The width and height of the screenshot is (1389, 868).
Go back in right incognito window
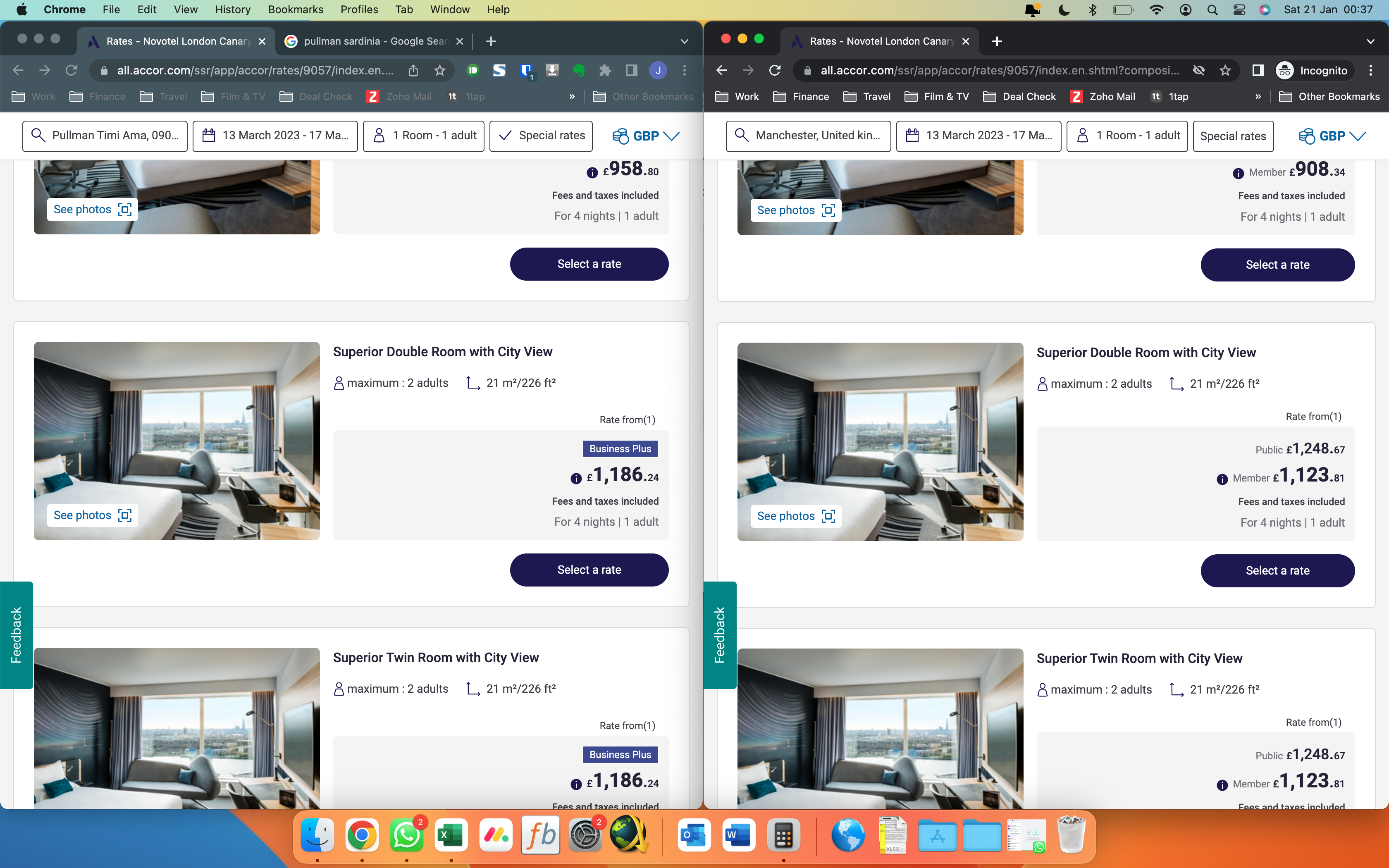[721, 70]
